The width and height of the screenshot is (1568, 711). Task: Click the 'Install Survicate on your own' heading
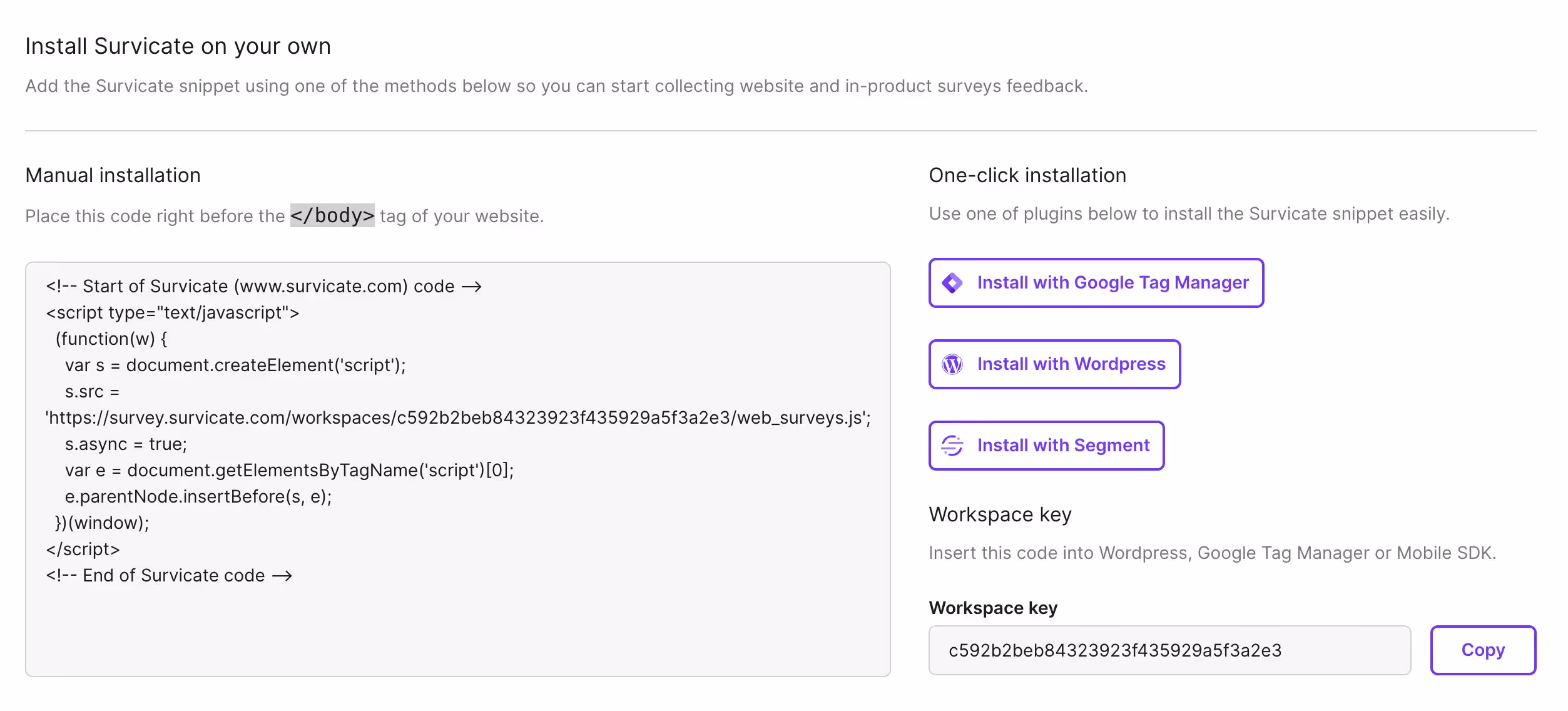pos(178,46)
